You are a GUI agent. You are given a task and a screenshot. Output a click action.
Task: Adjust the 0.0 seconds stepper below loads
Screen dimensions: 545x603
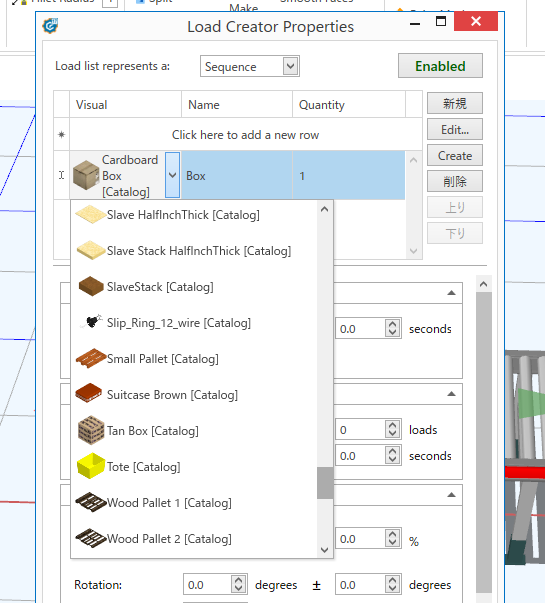pyautogui.click(x=392, y=456)
